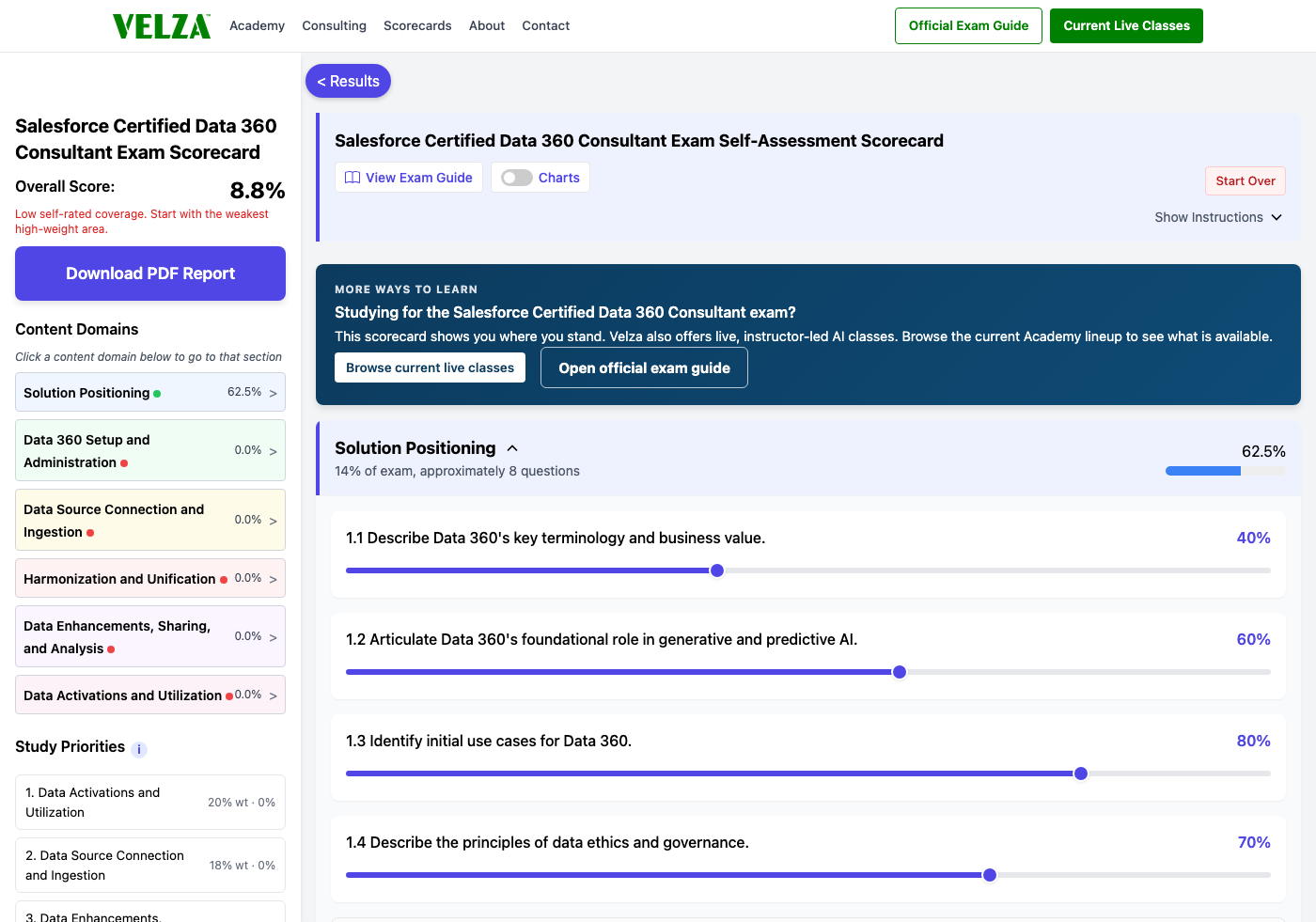Click '20% wt · 0%' in study priorities
The width and height of the screenshot is (1316, 922).
pos(242,803)
